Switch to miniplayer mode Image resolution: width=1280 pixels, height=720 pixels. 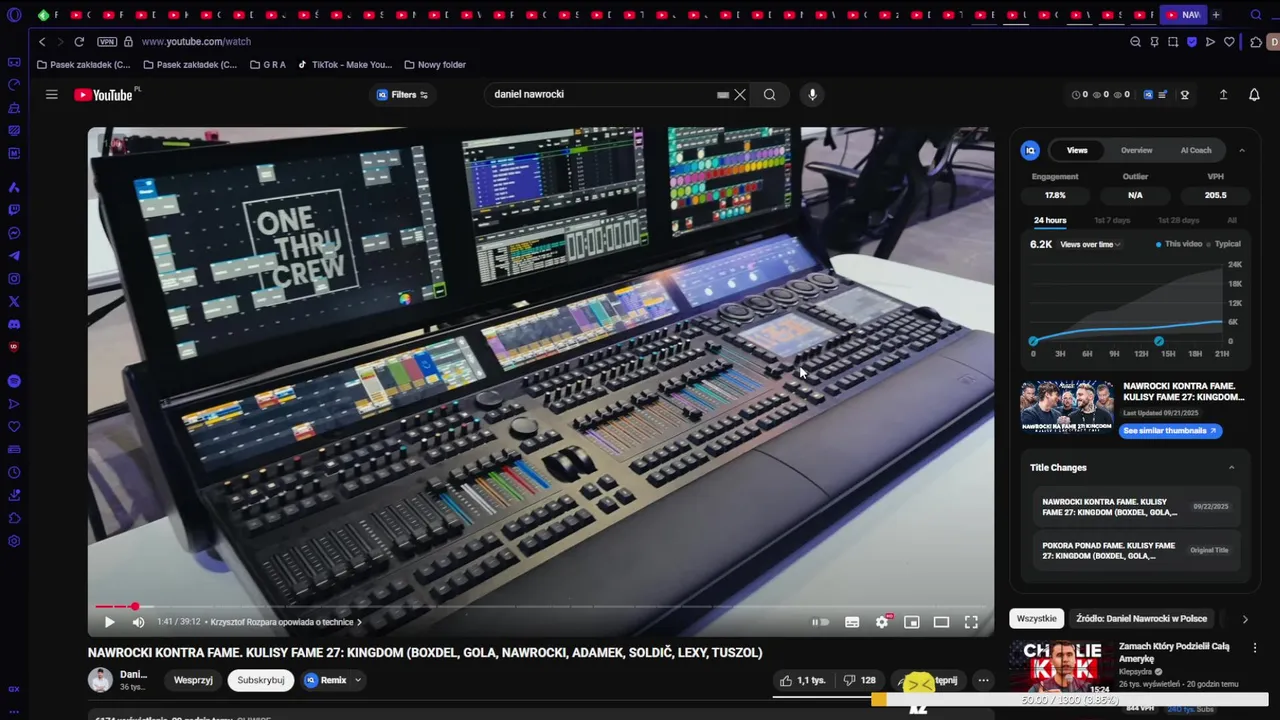[912, 622]
